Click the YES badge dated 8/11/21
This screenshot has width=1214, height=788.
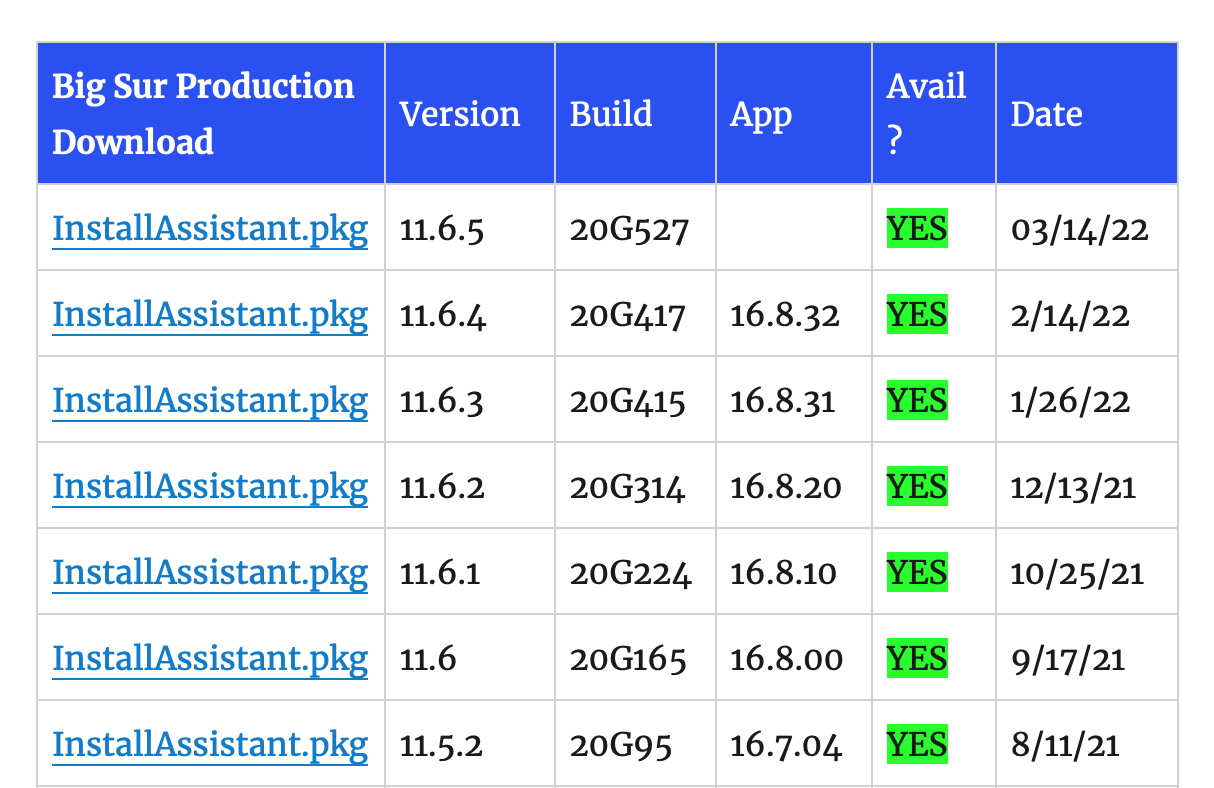(916, 745)
